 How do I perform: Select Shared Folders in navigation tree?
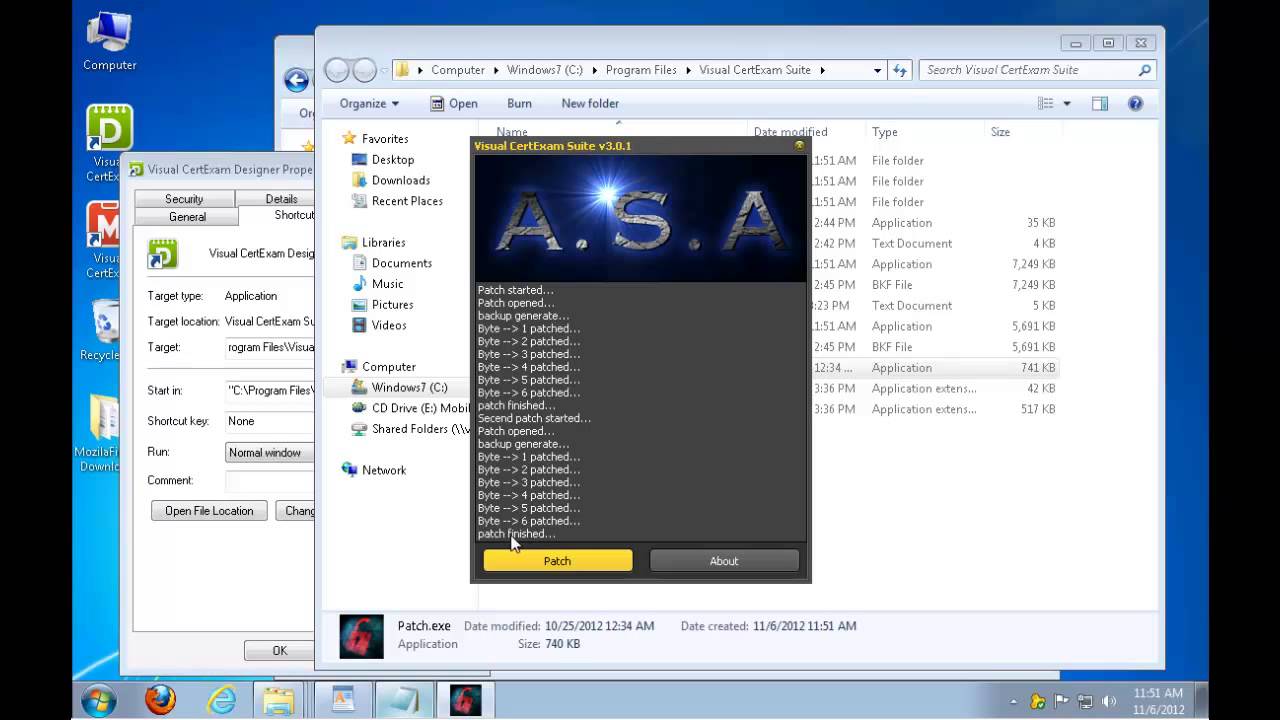point(420,429)
